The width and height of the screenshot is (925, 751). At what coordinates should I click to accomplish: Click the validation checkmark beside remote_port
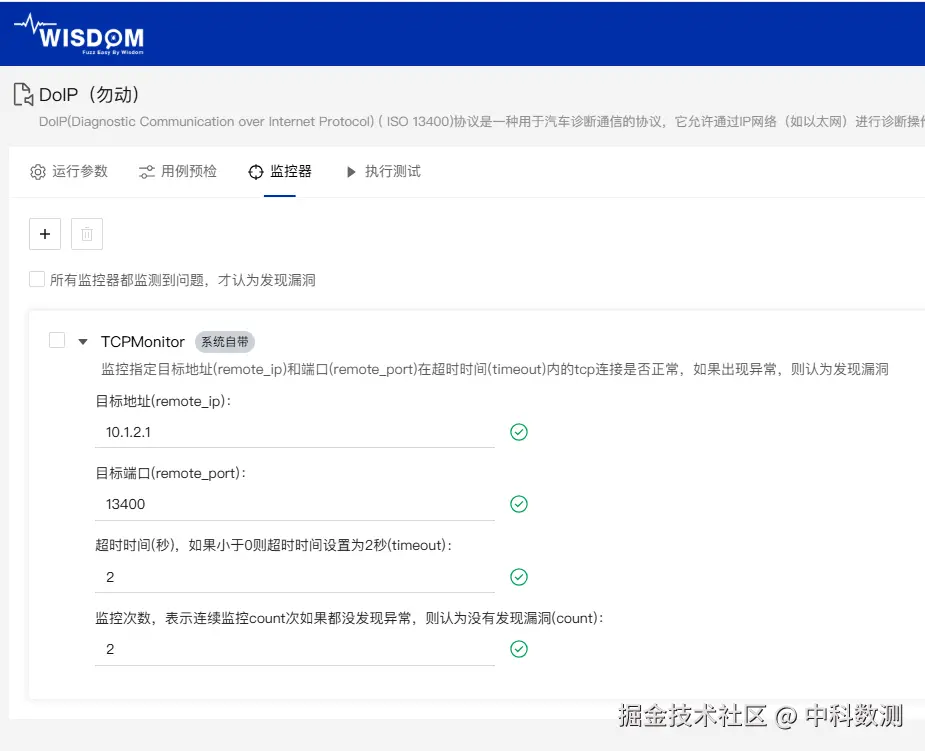tap(519, 504)
